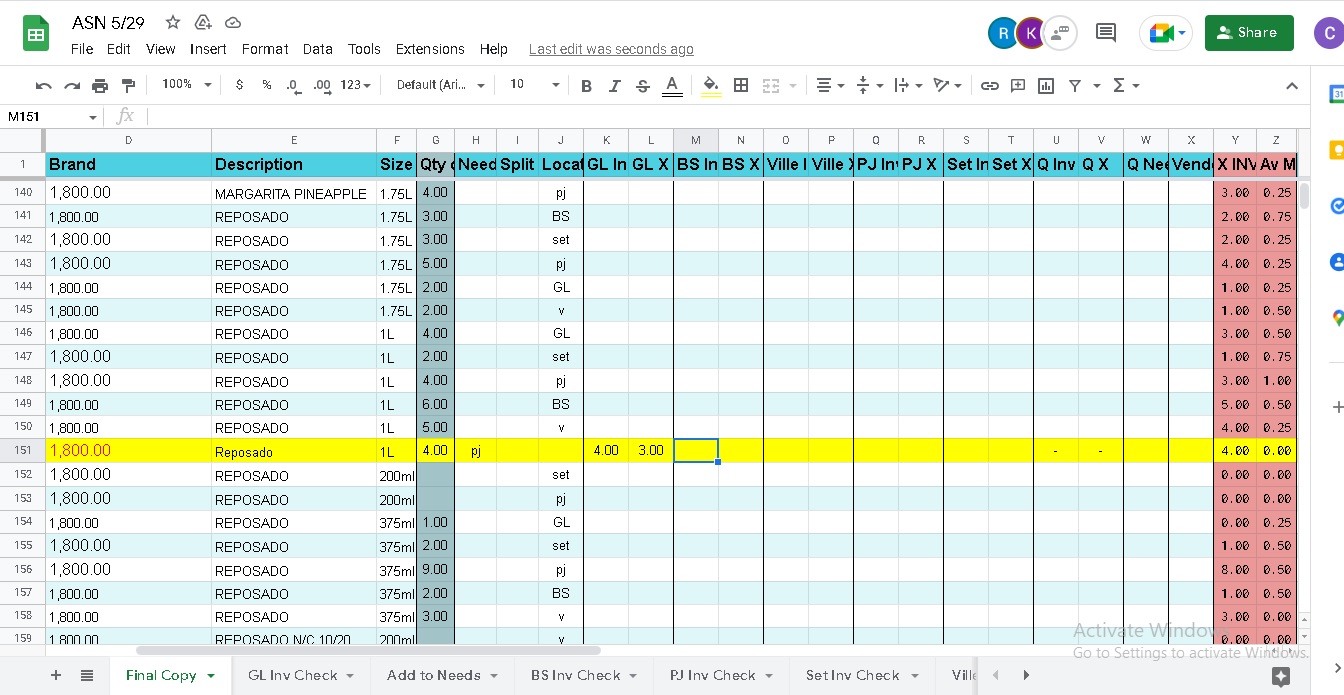Format as currency with dollar icon

pyautogui.click(x=239, y=85)
